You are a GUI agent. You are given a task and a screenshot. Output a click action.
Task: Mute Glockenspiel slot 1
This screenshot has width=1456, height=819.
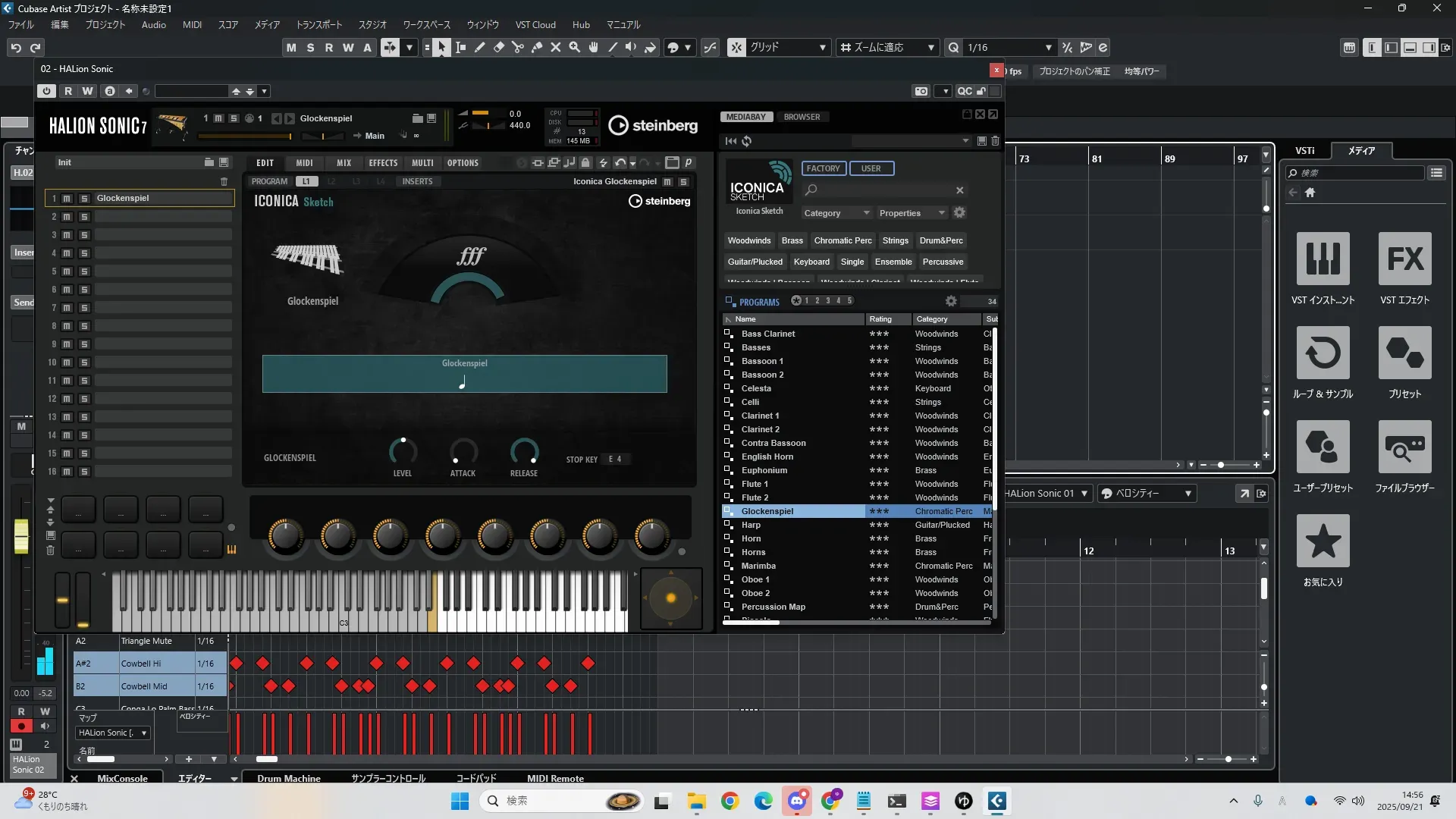(67, 198)
